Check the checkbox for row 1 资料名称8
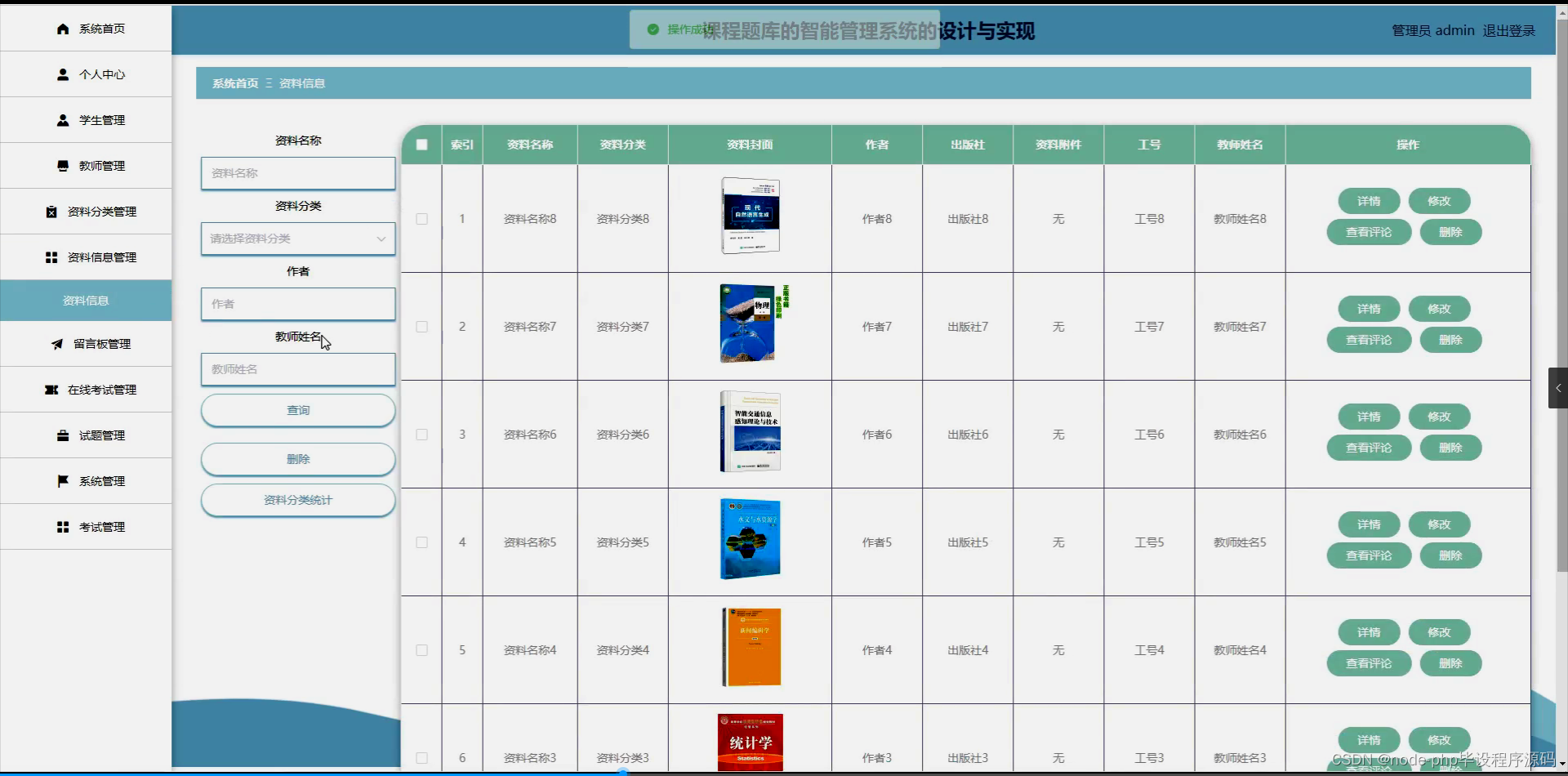Image resolution: width=1568 pixels, height=776 pixels. click(421, 219)
